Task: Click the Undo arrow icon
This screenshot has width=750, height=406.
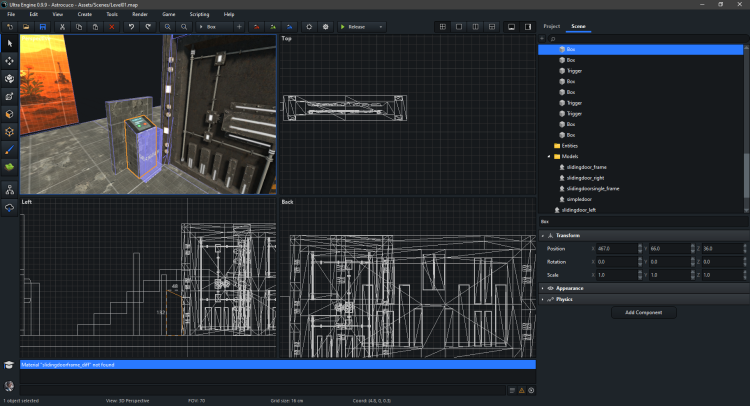Action: [132, 26]
